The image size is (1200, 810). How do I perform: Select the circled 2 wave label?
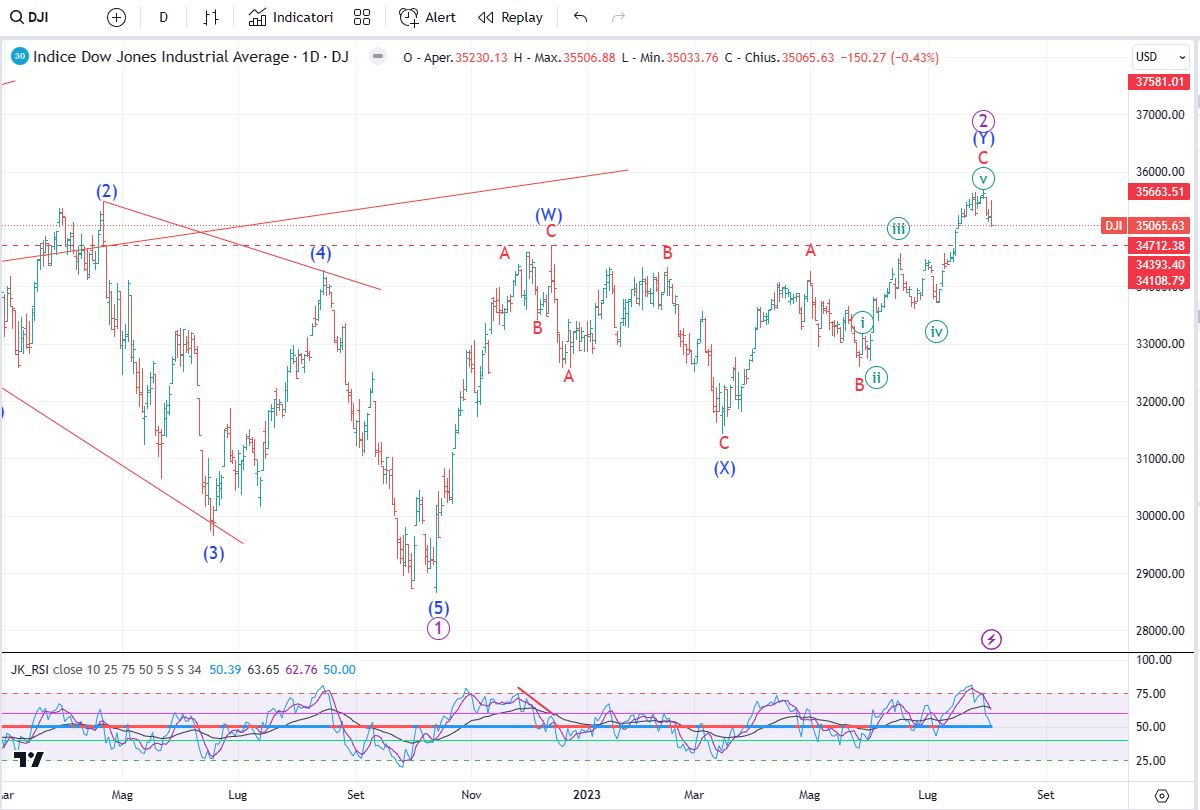983,119
